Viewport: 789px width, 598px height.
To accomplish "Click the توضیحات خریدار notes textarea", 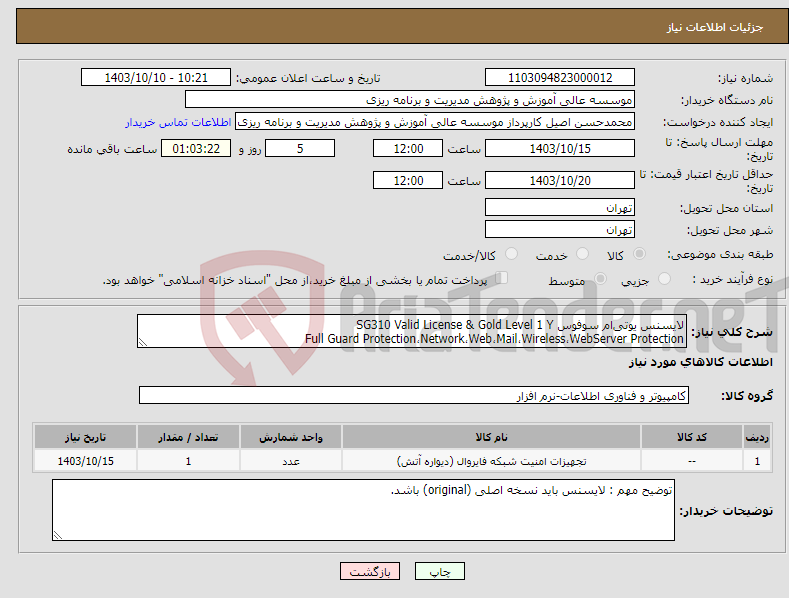I will click(363, 510).
